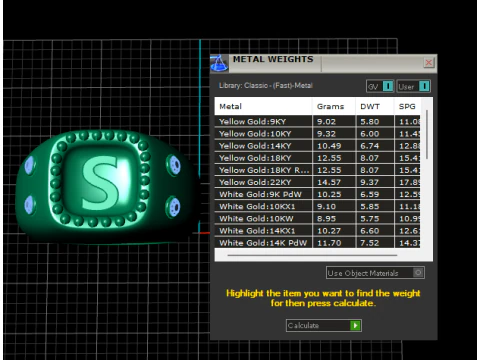Screen dimensions: 480x360
Task: Click the green arrow on Calculate
Action: point(355,325)
